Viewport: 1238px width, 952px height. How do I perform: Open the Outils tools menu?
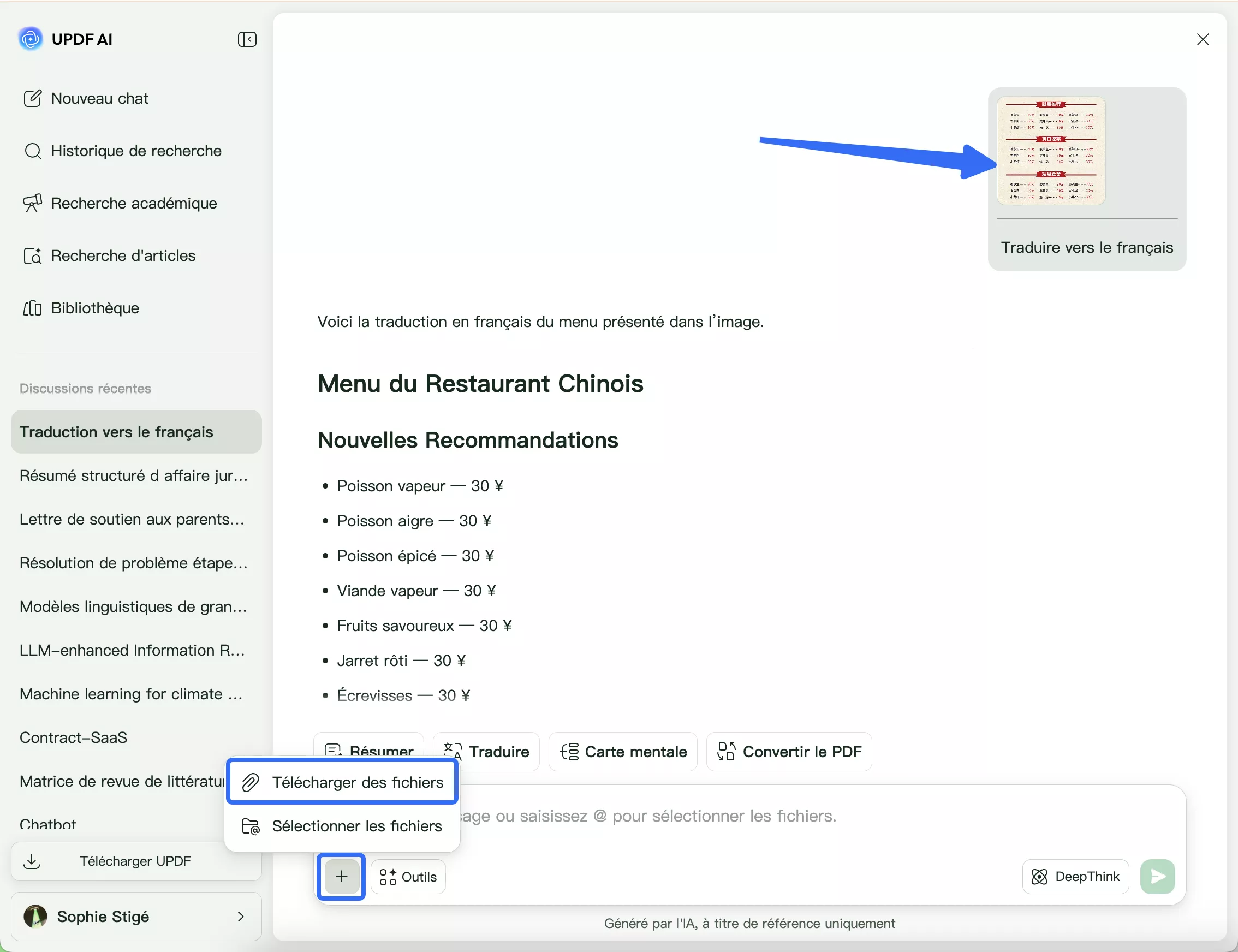408,877
